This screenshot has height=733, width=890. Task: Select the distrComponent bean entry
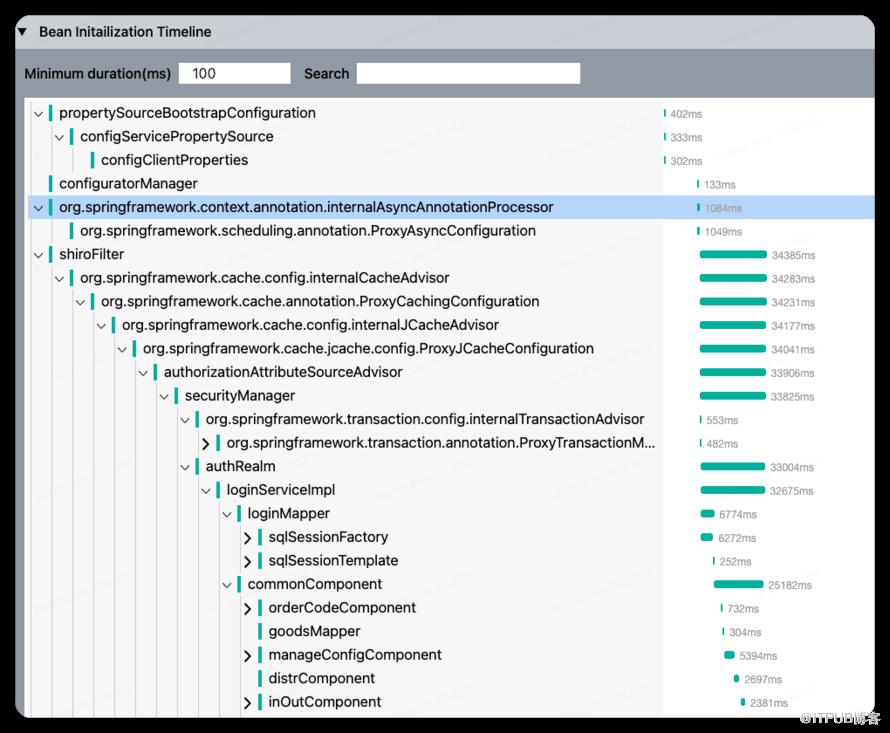(x=321, y=678)
